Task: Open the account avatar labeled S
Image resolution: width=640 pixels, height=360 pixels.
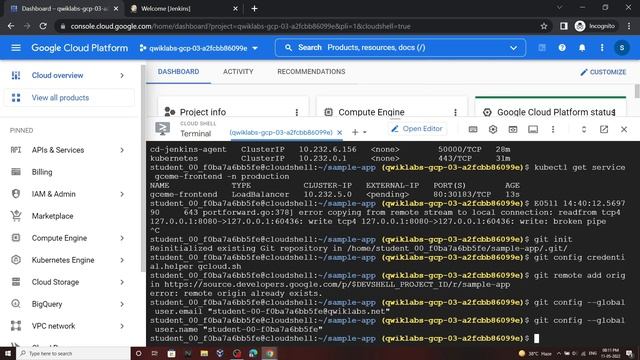Action: (622, 48)
